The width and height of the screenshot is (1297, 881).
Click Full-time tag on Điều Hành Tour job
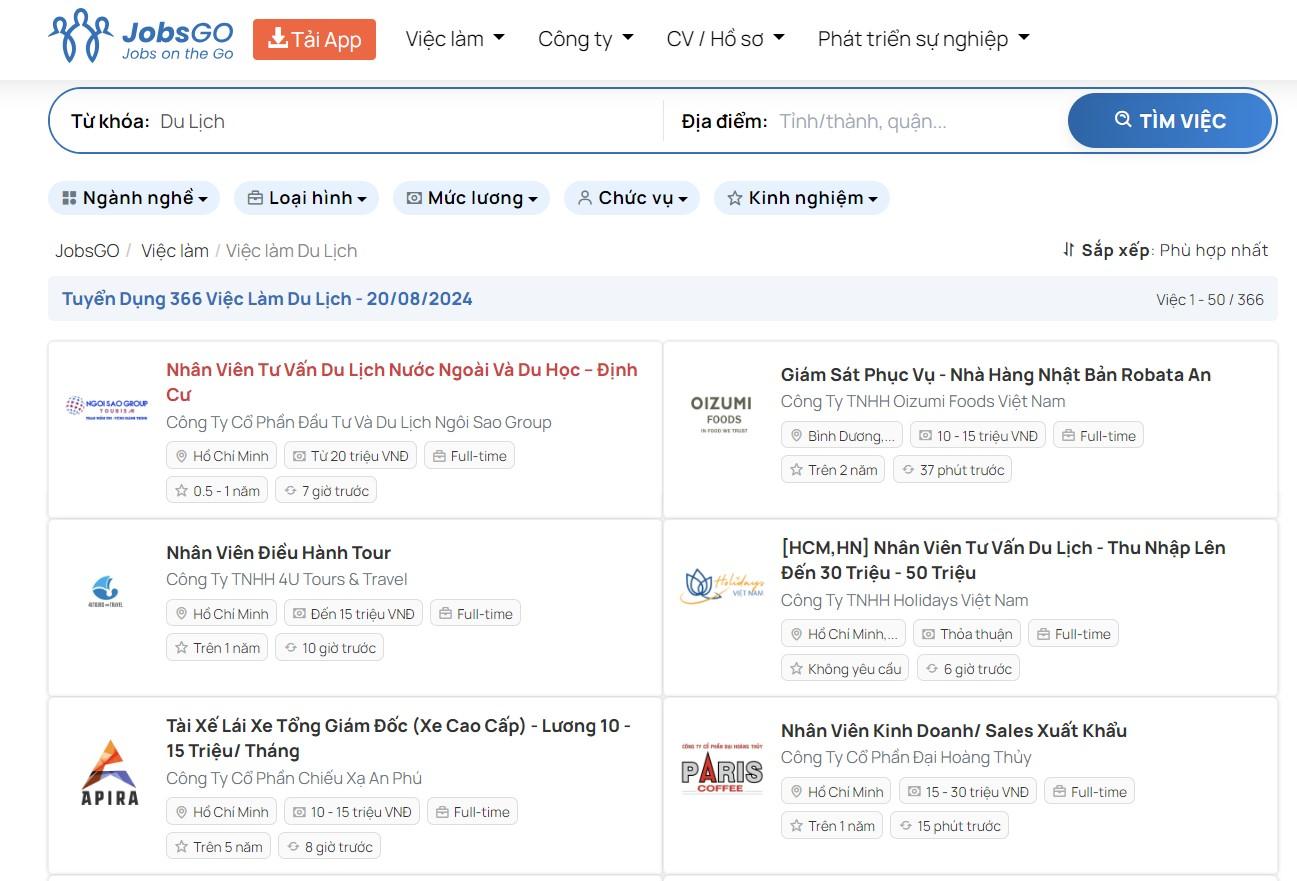475,613
